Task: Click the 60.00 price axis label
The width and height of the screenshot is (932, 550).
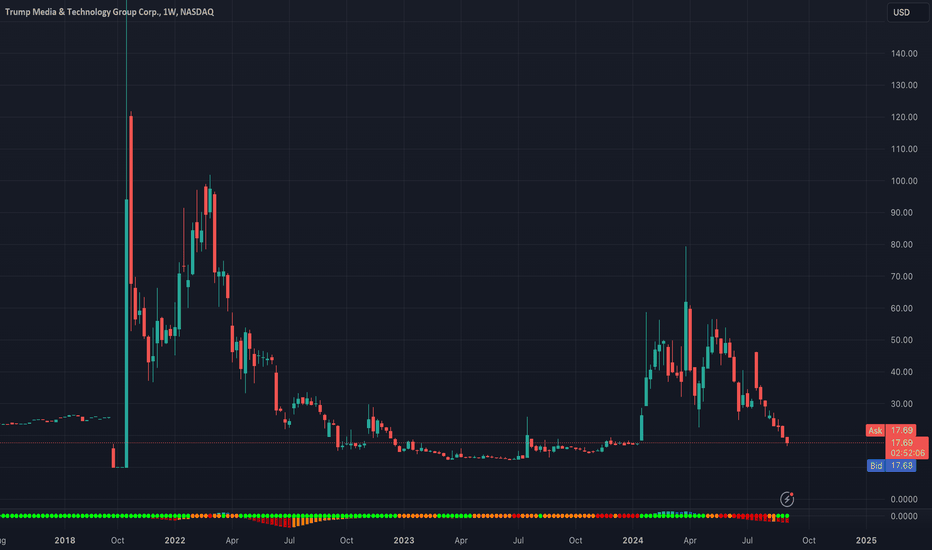Action: pos(904,308)
